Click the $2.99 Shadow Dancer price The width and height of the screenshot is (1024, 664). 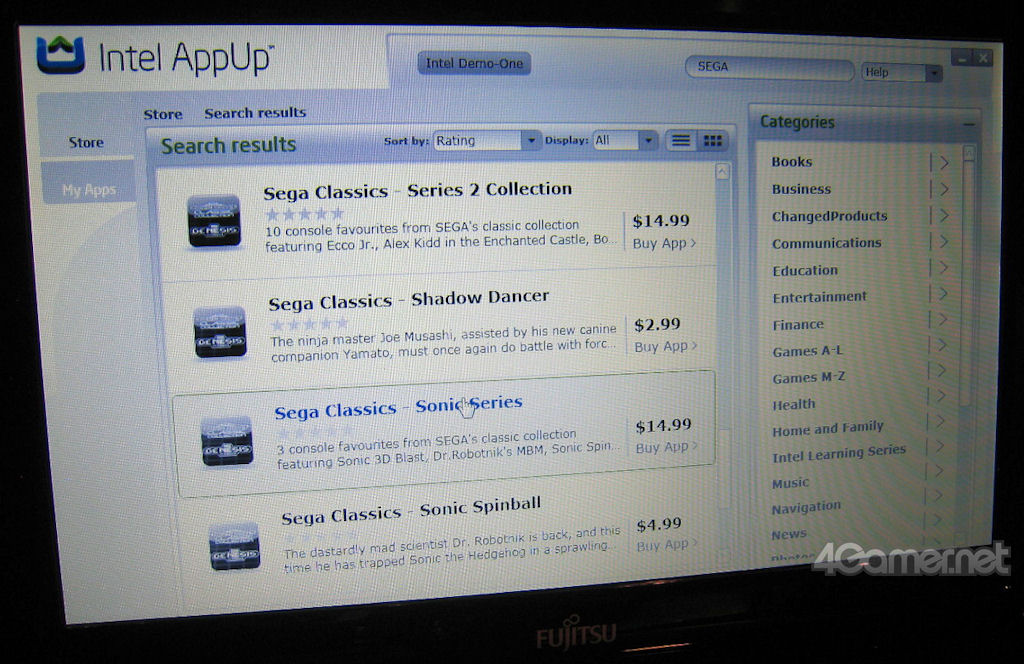point(658,324)
